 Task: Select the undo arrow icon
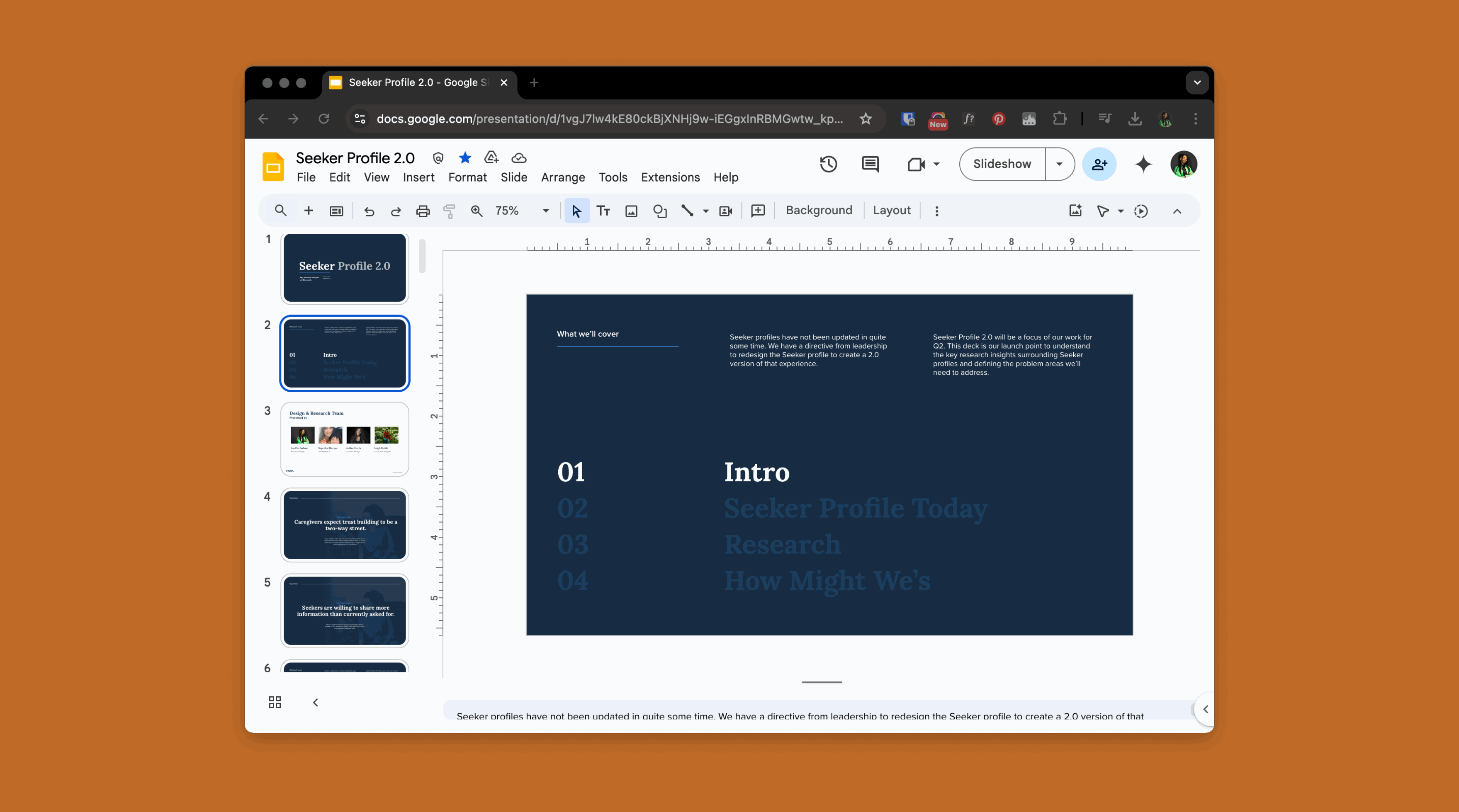[368, 210]
